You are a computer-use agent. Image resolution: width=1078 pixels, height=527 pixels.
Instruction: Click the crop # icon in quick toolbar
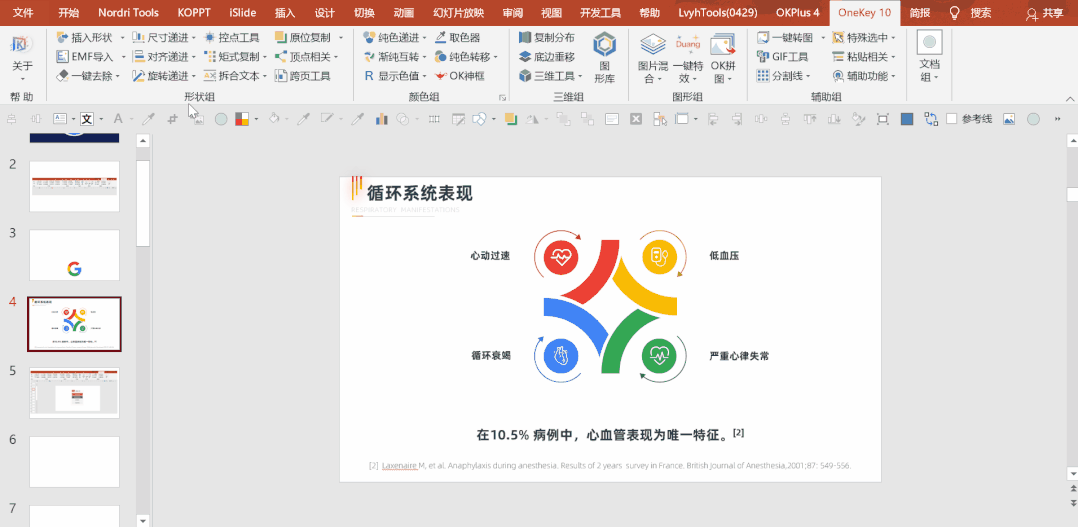(173, 119)
